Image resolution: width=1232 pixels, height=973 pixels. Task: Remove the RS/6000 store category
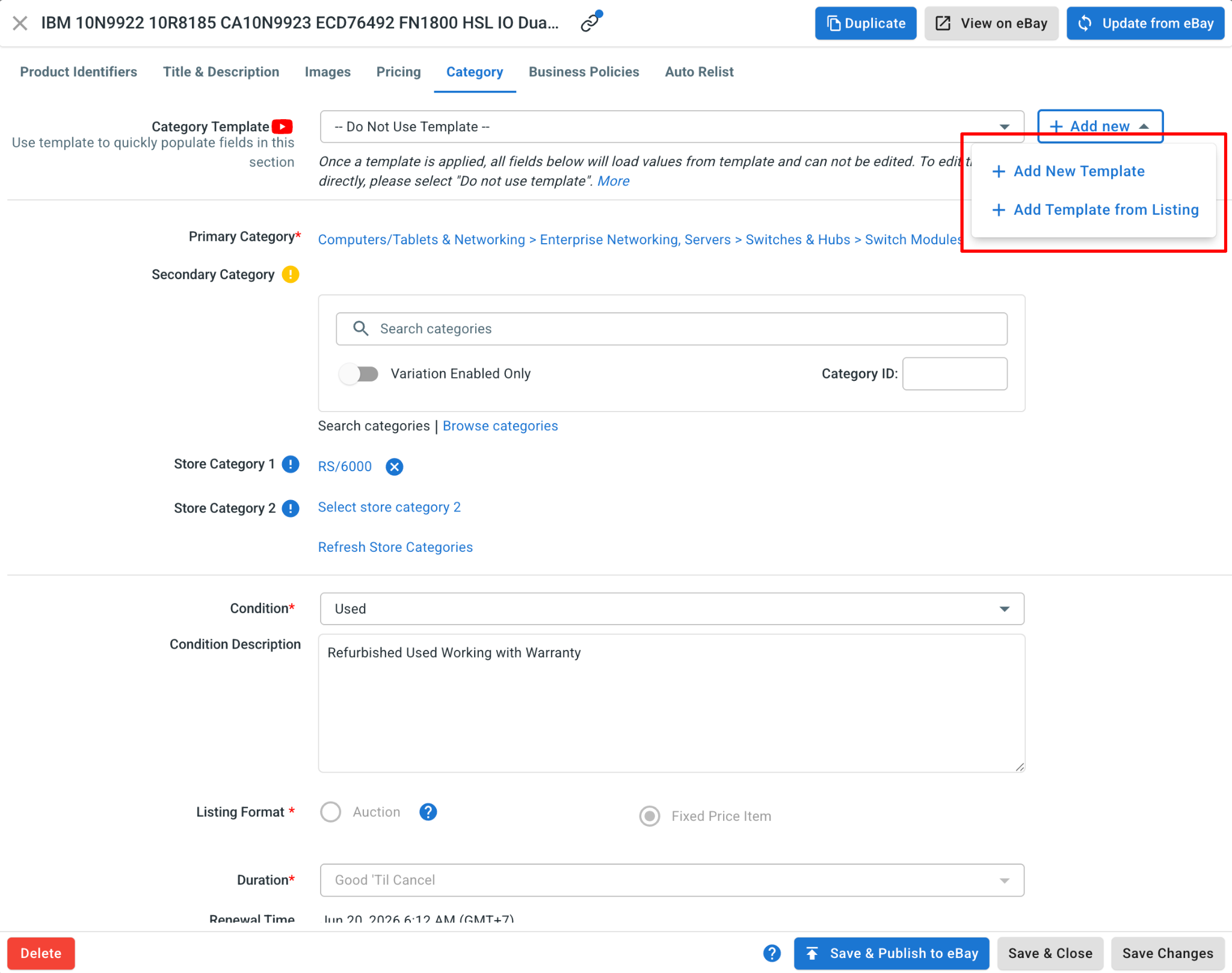click(394, 467)
